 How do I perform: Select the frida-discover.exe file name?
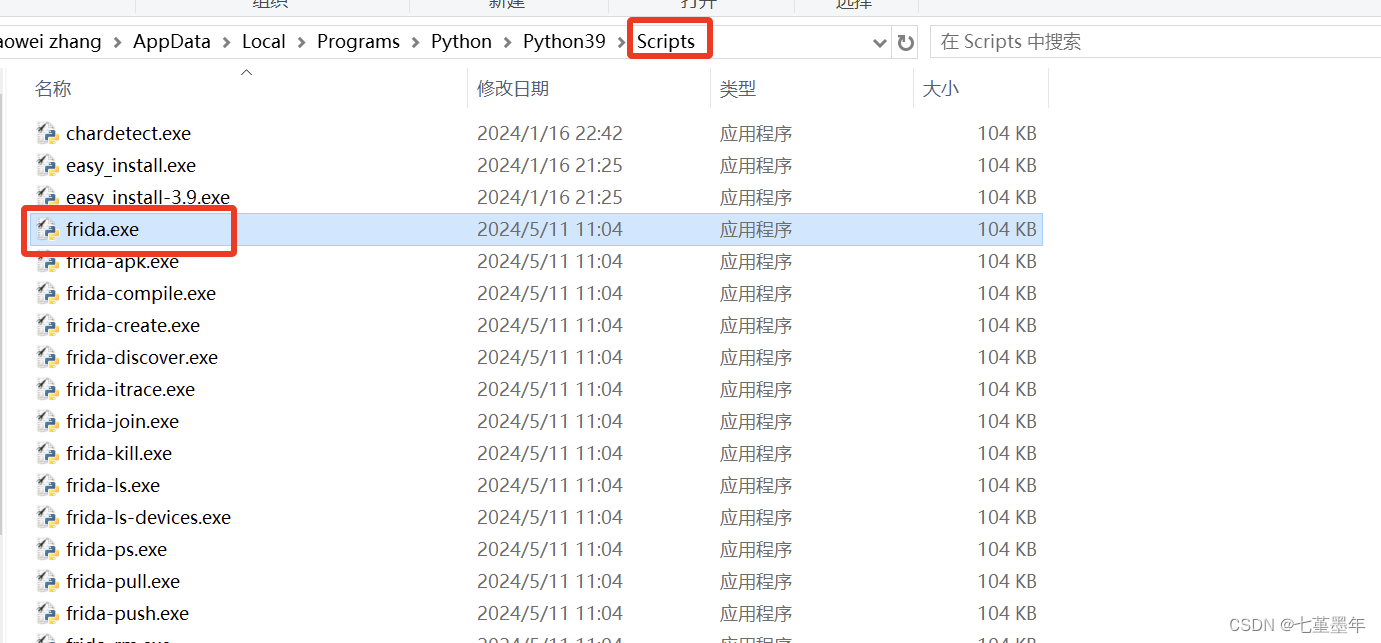[142, 357]
